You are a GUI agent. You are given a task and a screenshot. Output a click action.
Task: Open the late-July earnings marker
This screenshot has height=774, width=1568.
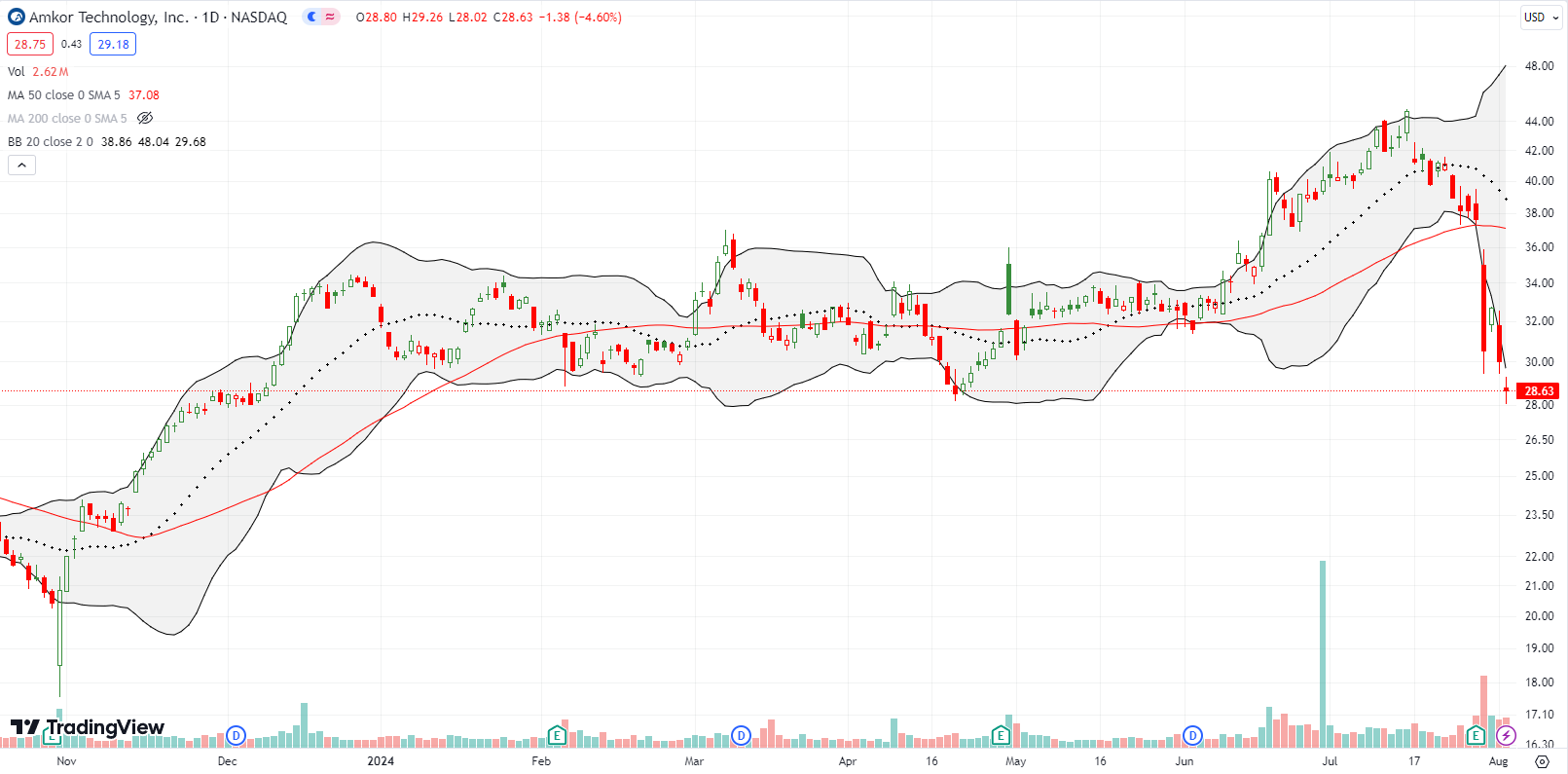click(x=1476, y=735)
